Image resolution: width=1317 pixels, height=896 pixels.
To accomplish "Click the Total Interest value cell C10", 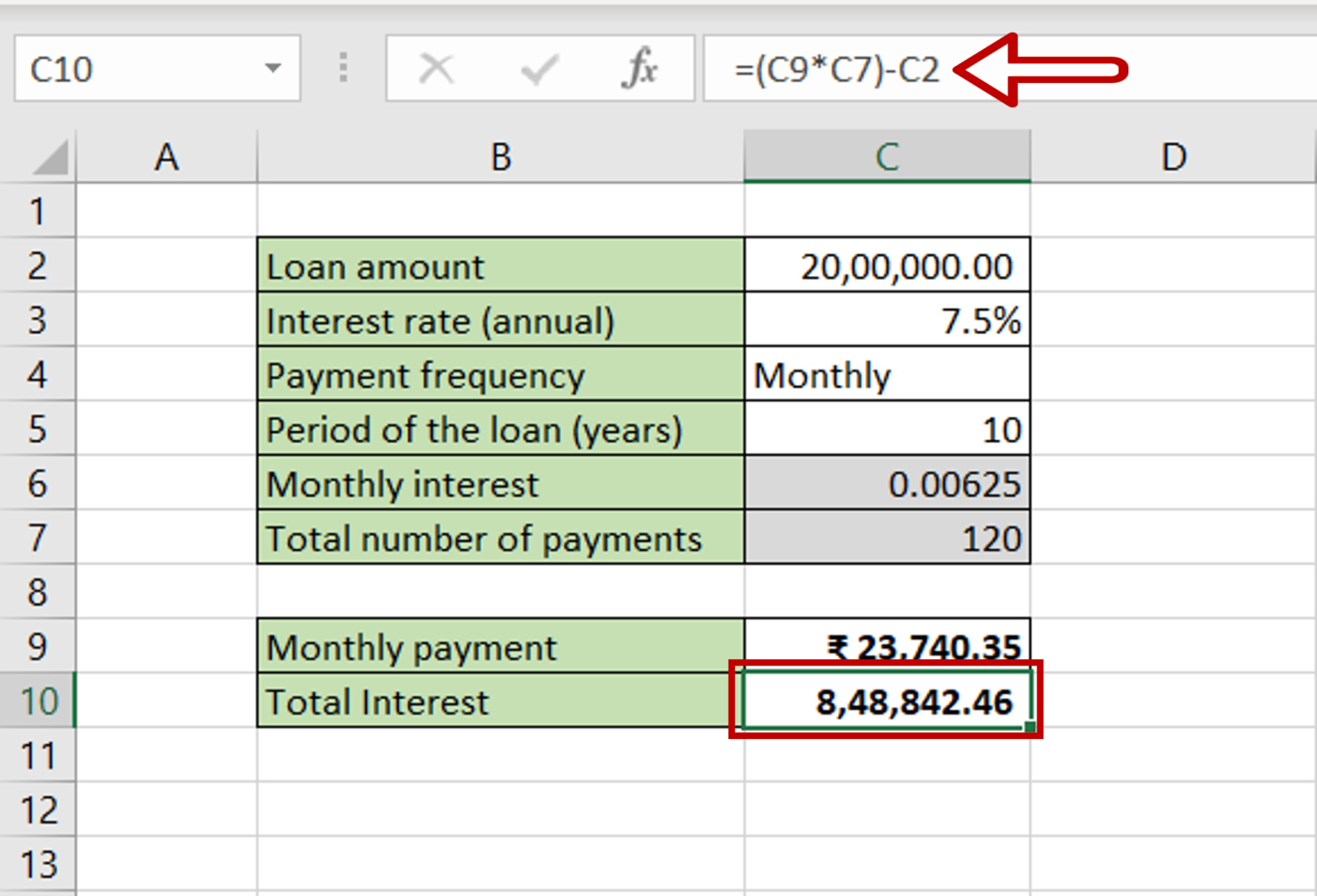I will click(887, 701).
